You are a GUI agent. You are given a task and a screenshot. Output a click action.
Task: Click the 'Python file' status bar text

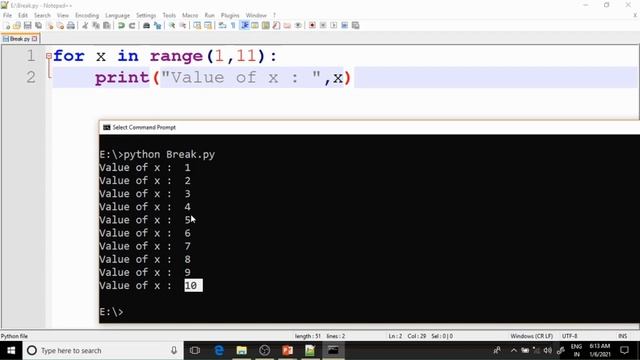pos(14,336)
